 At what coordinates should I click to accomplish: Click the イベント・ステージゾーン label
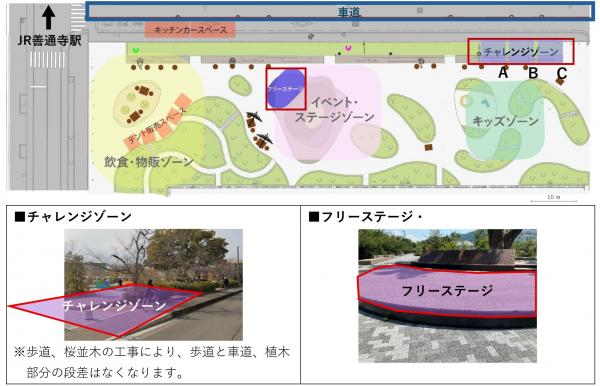pos(334,109)
